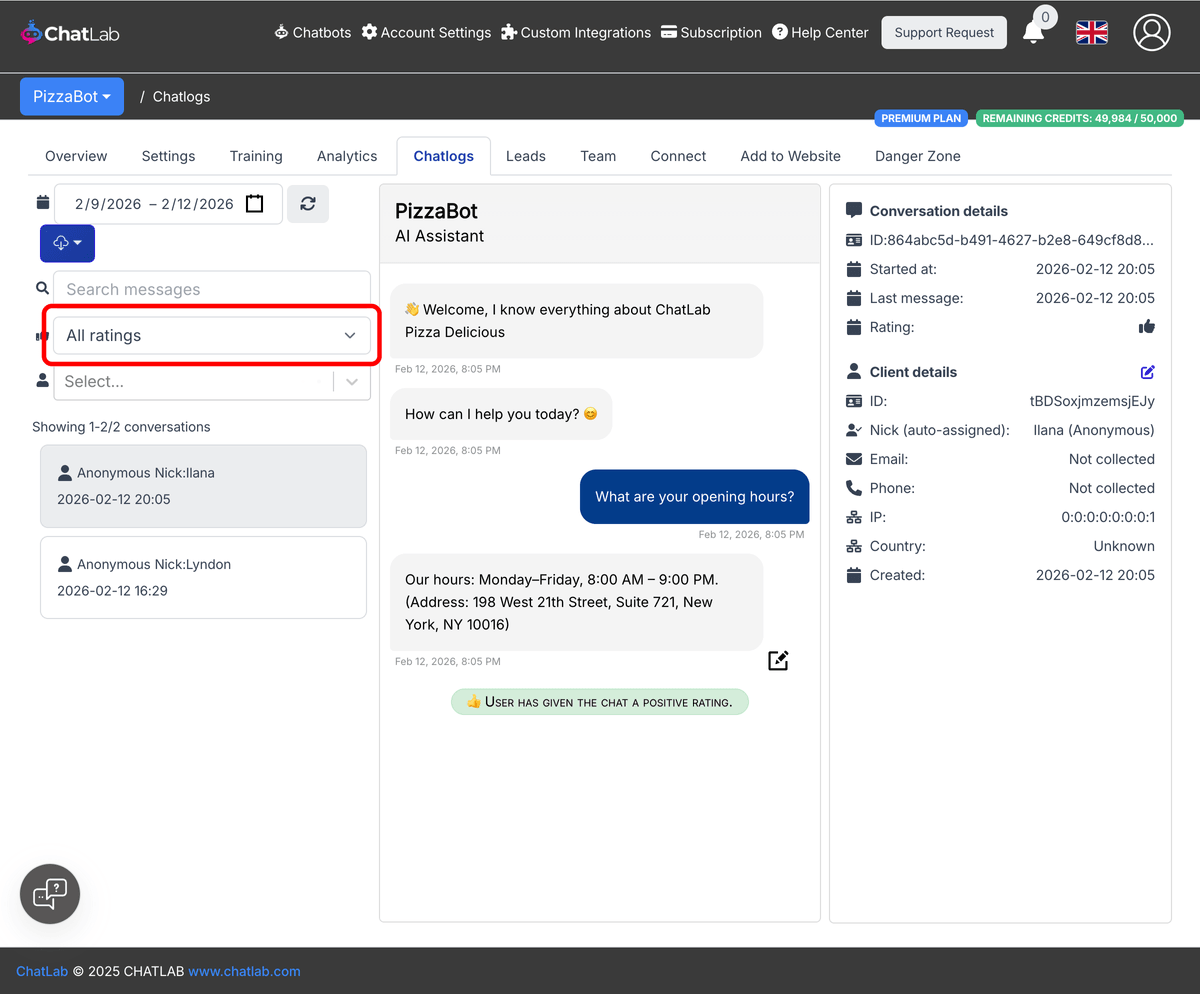Open the Anonymous Nick:Lyndon conversation
The image size is (1200, 994).
203,577
